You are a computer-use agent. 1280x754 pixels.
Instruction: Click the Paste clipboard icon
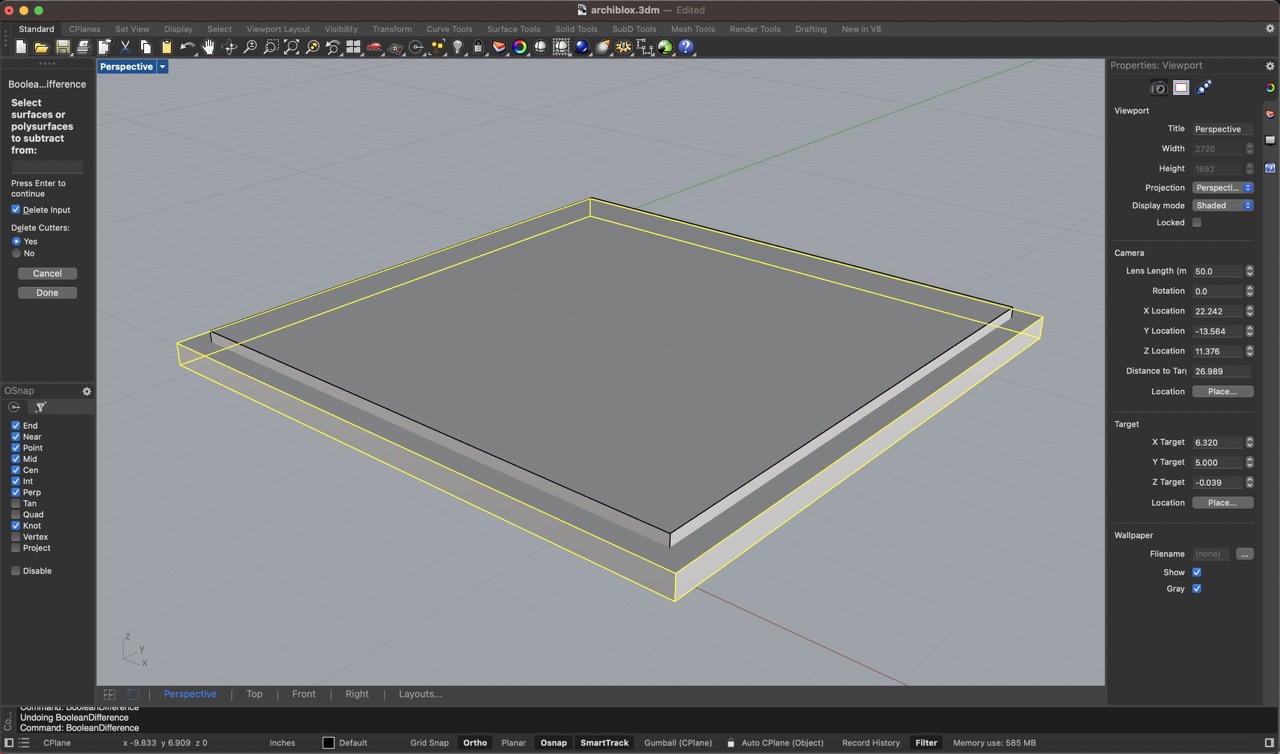166,47
